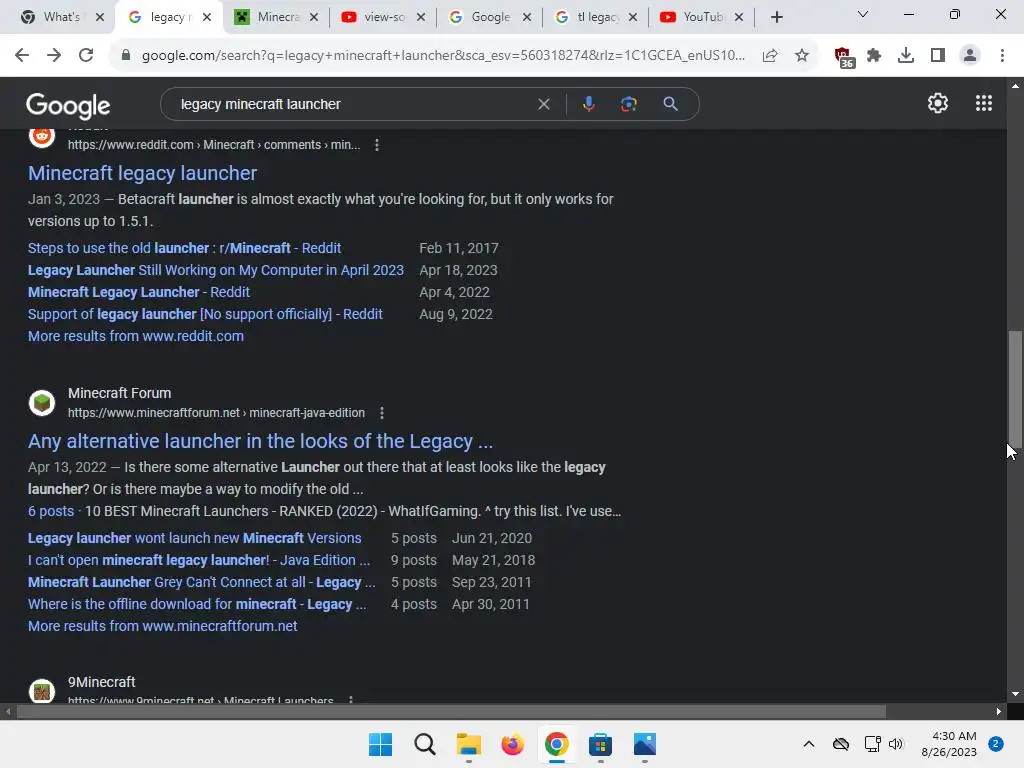1024x768 pixels.
Task: Open More results from www.minecraftforum.net
Action: 163,626
